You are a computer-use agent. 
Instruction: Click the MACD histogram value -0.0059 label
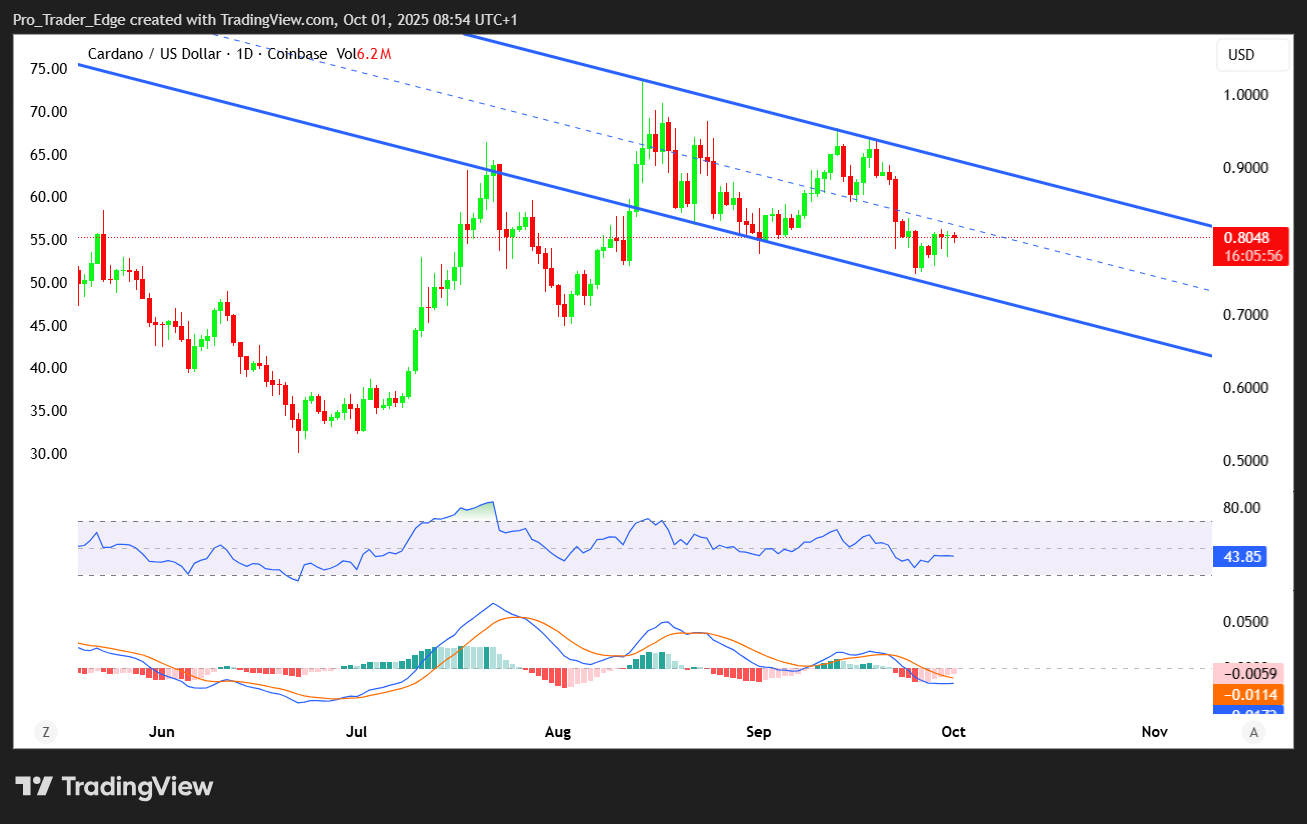point(1246,673)
